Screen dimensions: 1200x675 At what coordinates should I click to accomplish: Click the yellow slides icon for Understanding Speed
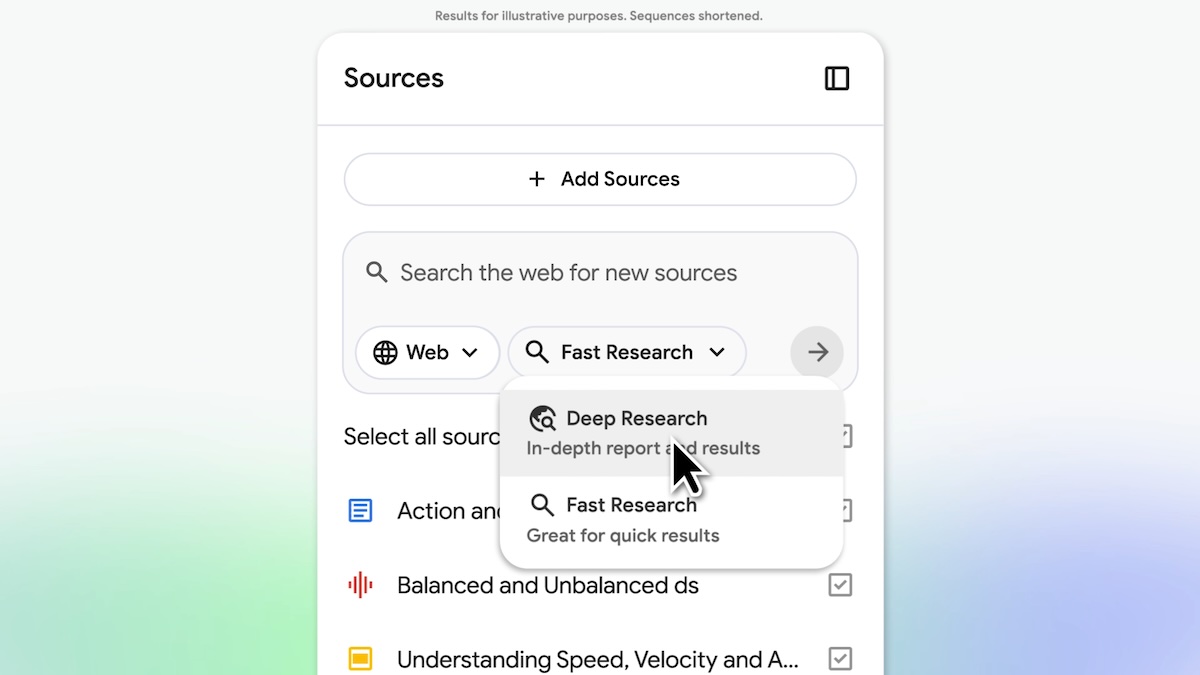click(x=360, y=659)
